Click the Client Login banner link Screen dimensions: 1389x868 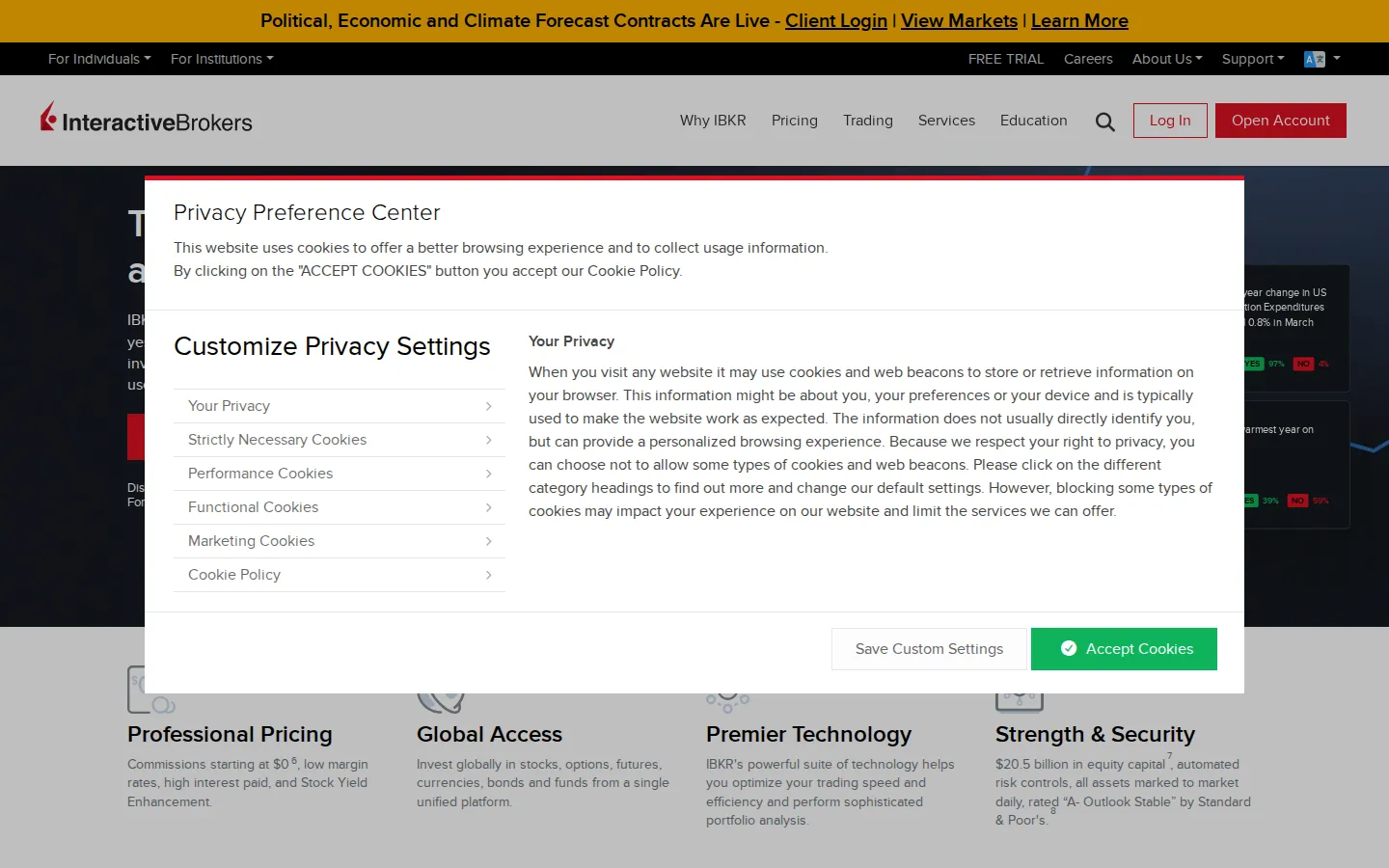[x=836, y=20]
